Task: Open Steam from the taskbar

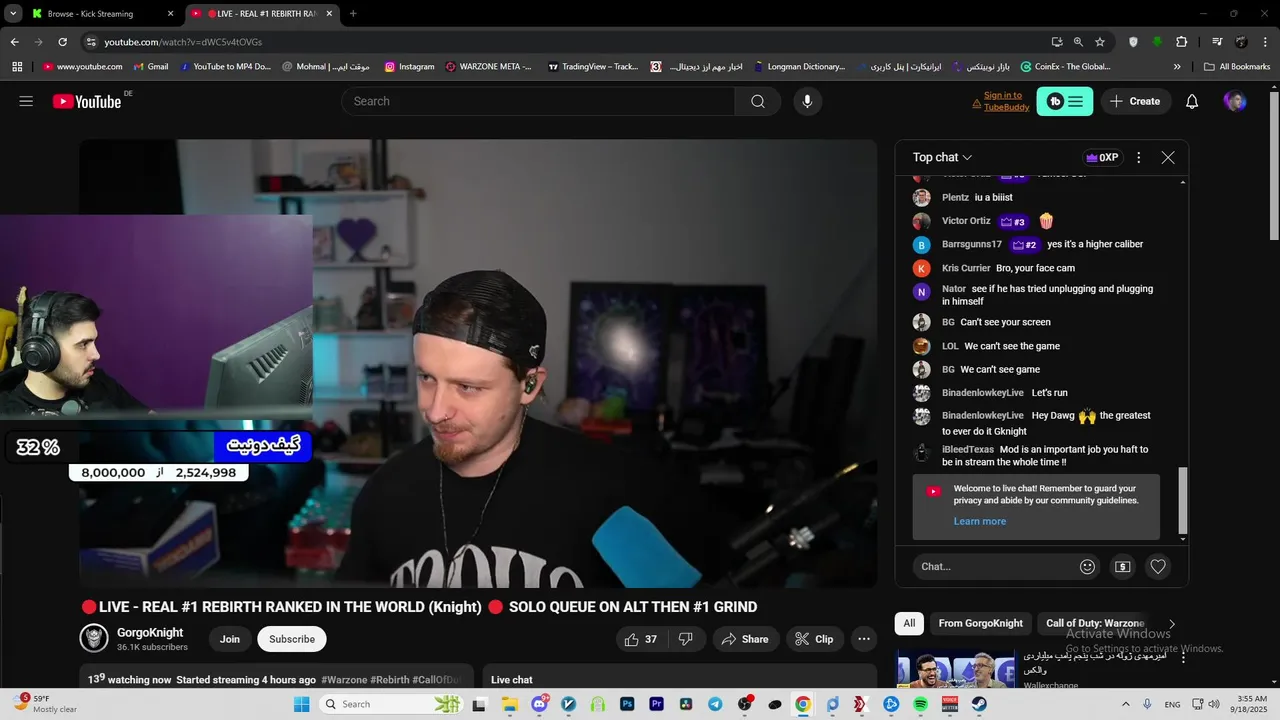Action: 979,704
